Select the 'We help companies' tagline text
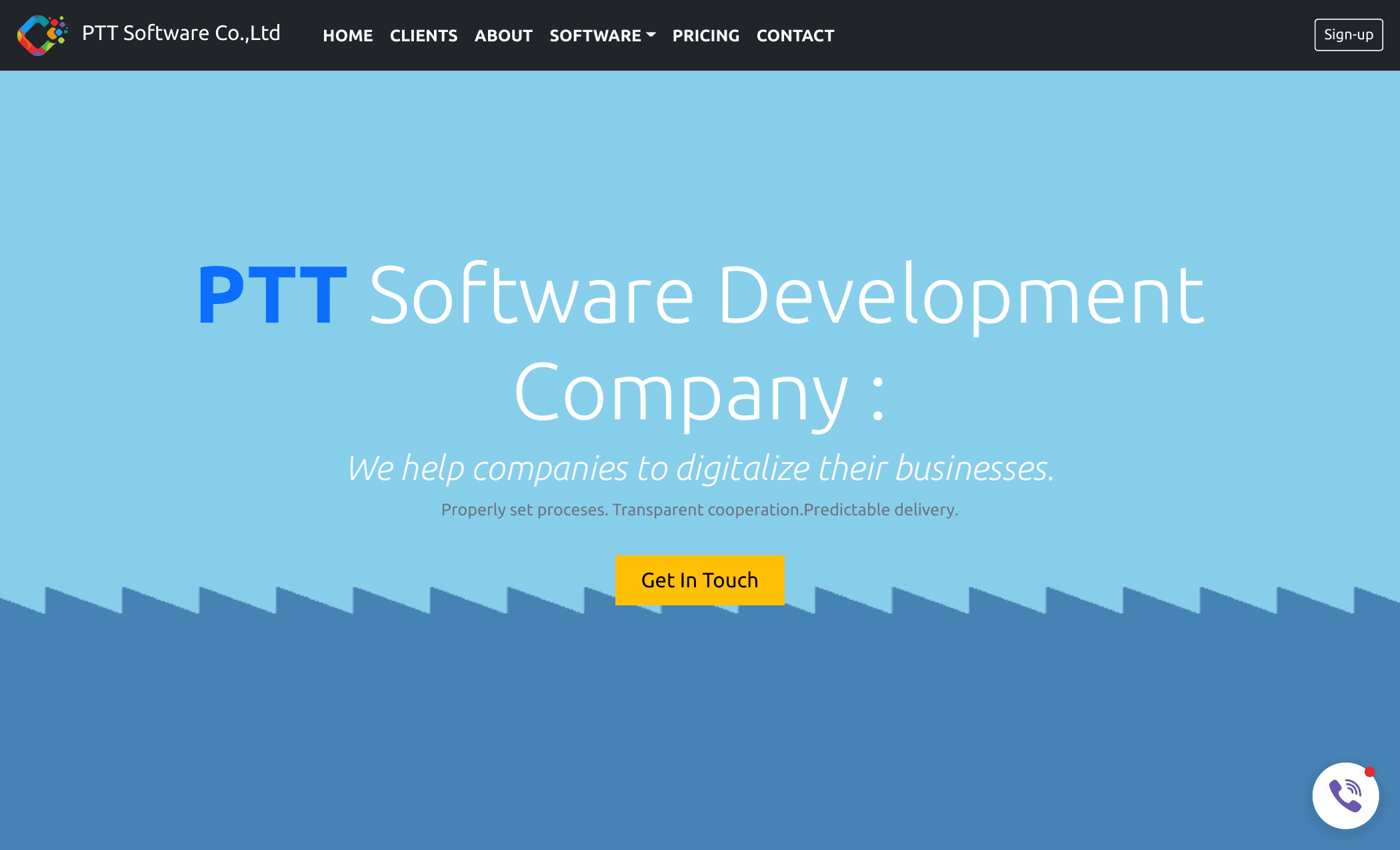1400x850 pixels. [700, 468]
